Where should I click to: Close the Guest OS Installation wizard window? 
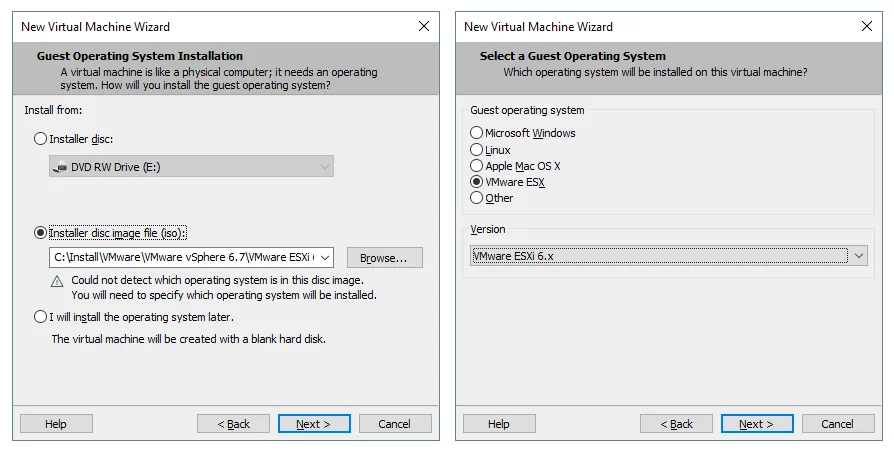point(424,26)
